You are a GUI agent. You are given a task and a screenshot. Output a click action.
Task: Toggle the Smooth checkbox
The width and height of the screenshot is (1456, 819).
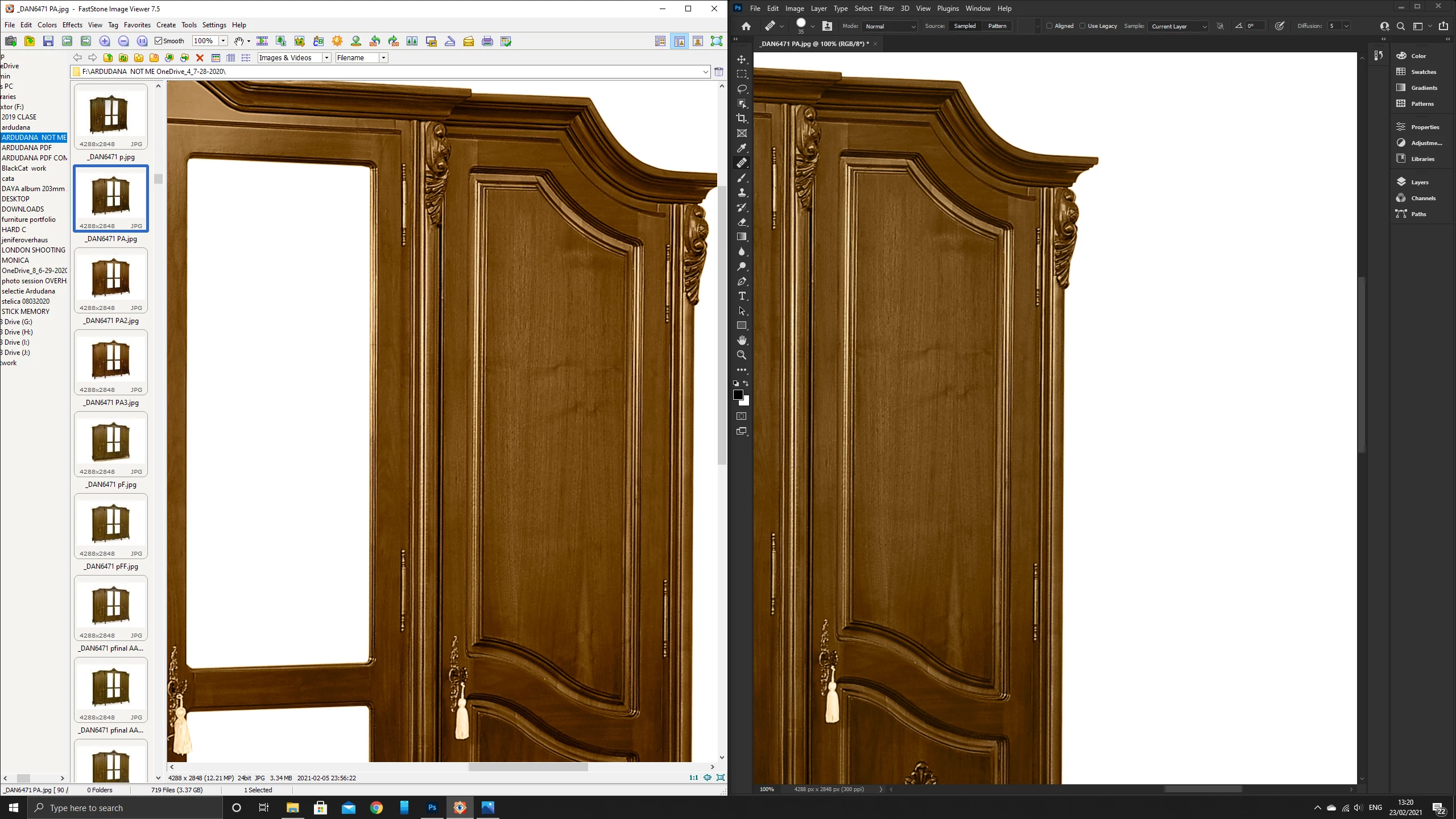(x=159, y=41)
